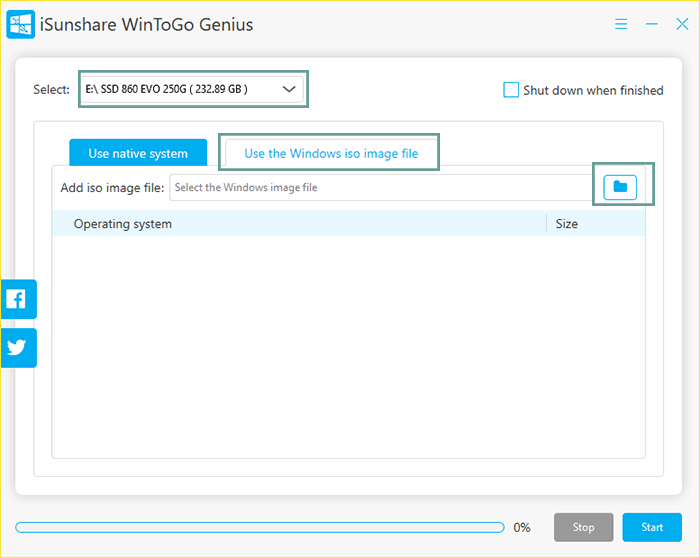The image size is (700, 558).
Task: Open the Twitter share icon
Action: (x=18, y=348)
